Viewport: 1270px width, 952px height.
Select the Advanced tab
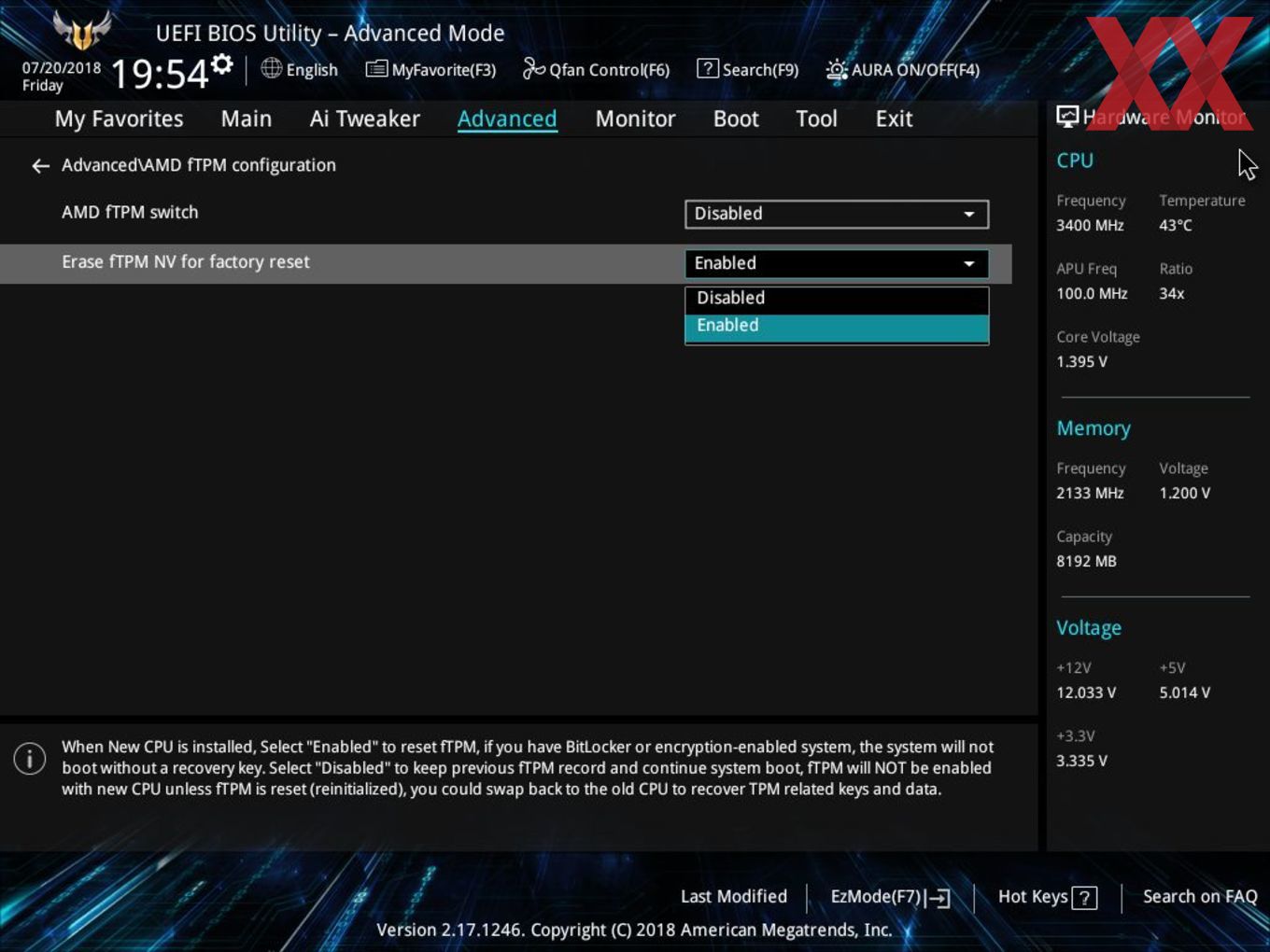tap(507, 119)
